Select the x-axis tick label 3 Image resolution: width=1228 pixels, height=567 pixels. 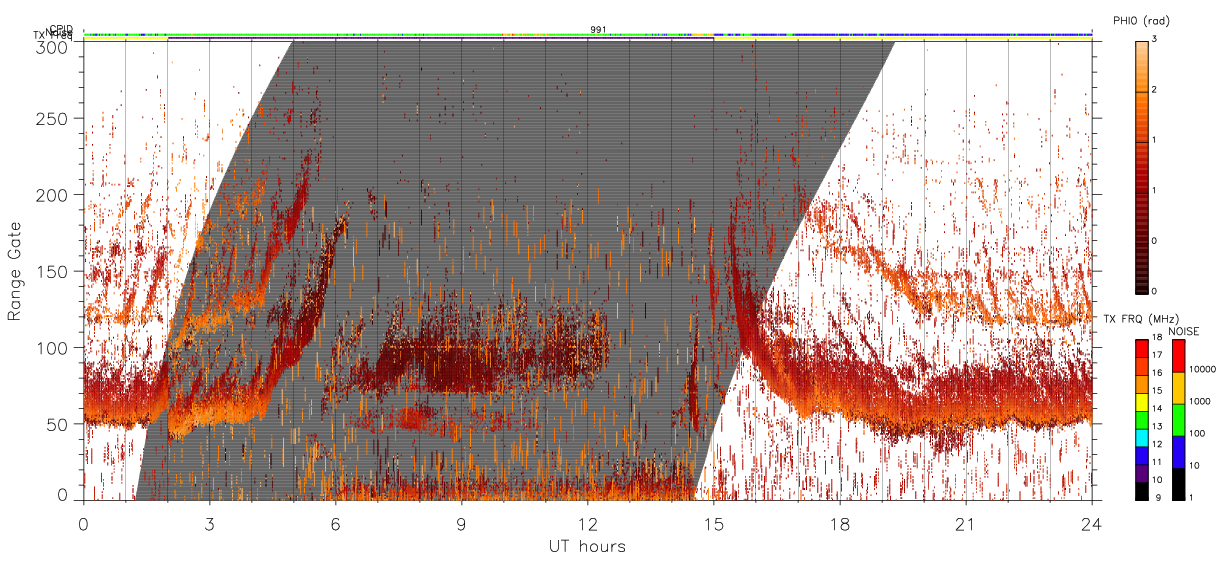(210, 524)
